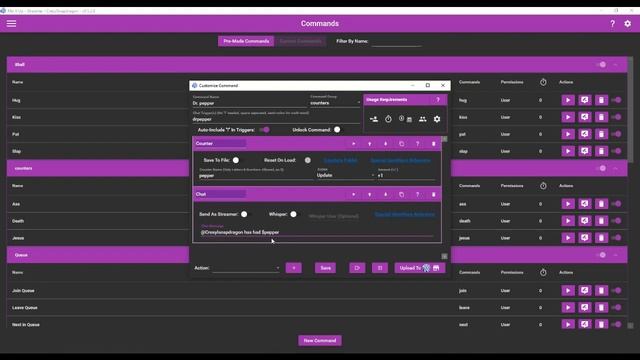The height and width of the screenshot is (360, 640).
Task: Delete the Counter action
Action: [x=433, y=144]
